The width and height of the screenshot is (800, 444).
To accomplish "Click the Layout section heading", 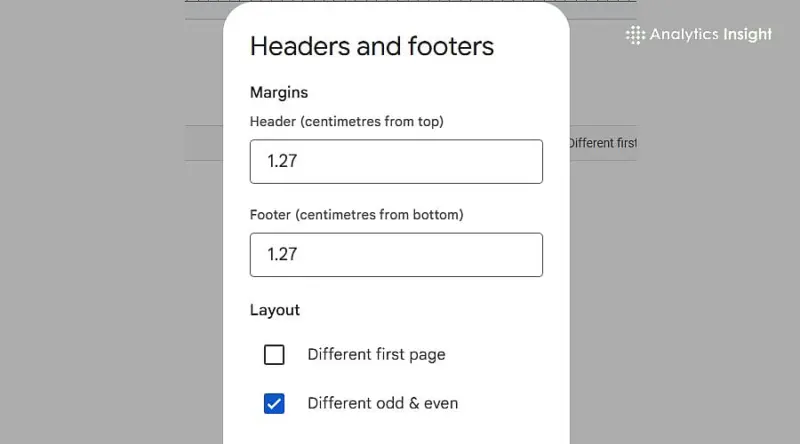I will click(x=275, y=310).
